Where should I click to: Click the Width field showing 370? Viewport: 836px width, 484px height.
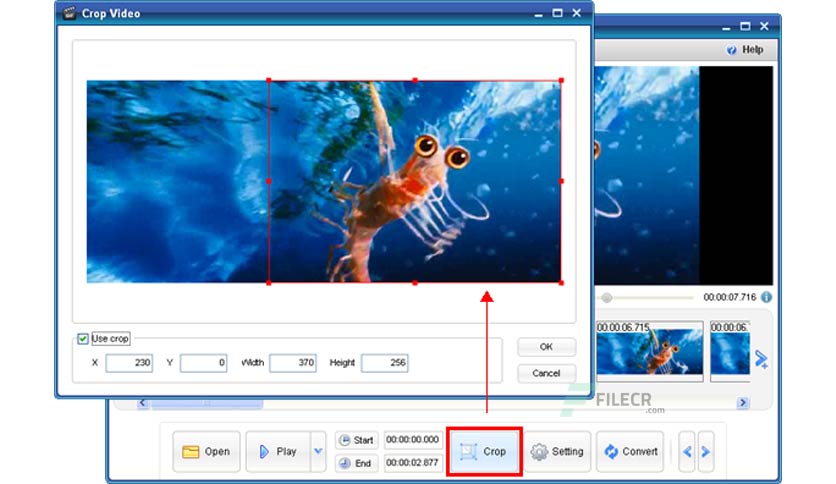coord(293,363)
